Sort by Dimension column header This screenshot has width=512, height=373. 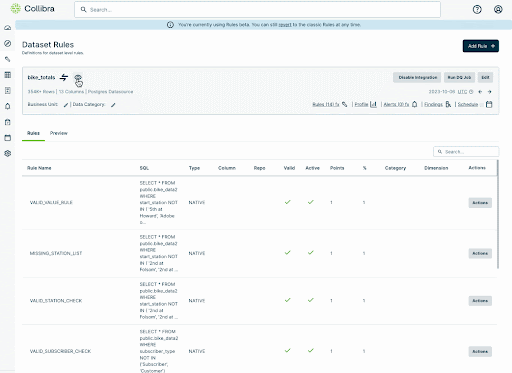436,168
